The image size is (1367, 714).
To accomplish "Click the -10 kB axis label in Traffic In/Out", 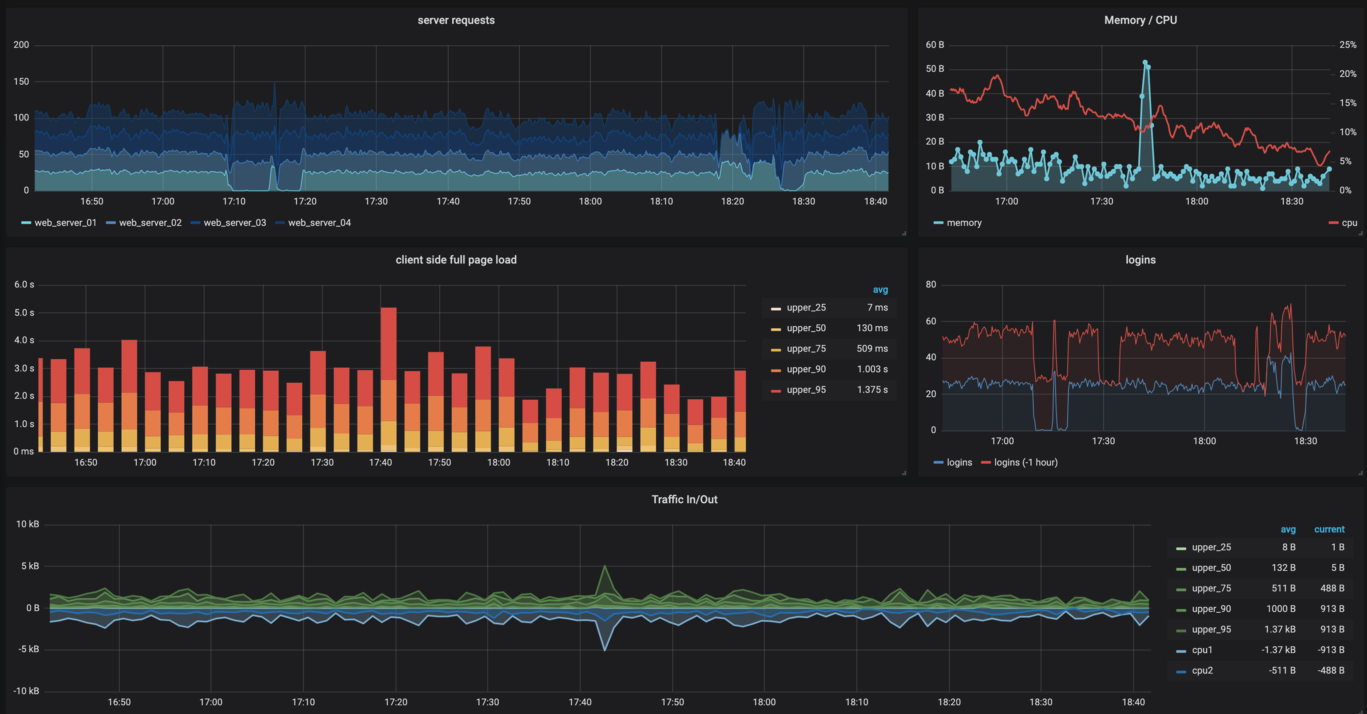I will [25, 691].
